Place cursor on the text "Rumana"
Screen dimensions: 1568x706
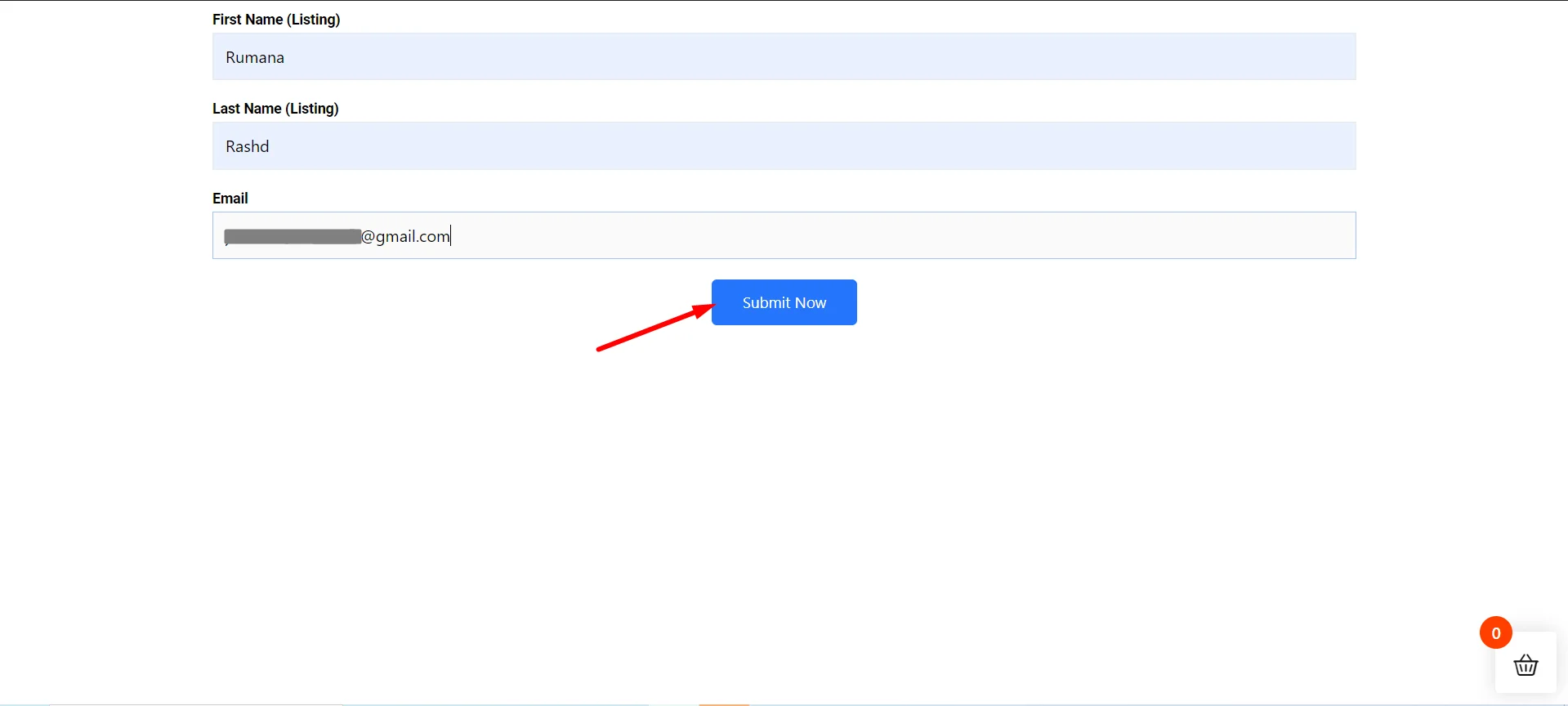tap(255, 57)
